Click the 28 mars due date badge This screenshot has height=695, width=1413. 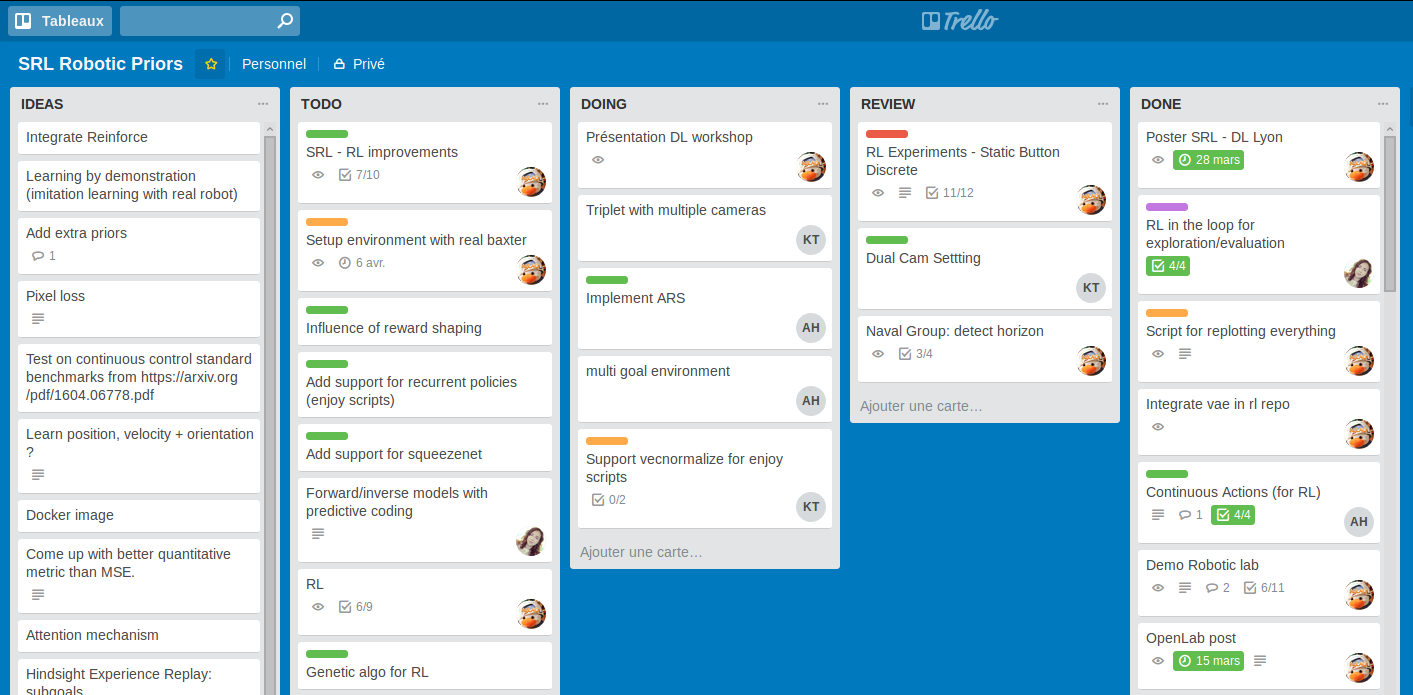tap(1208, 160)
